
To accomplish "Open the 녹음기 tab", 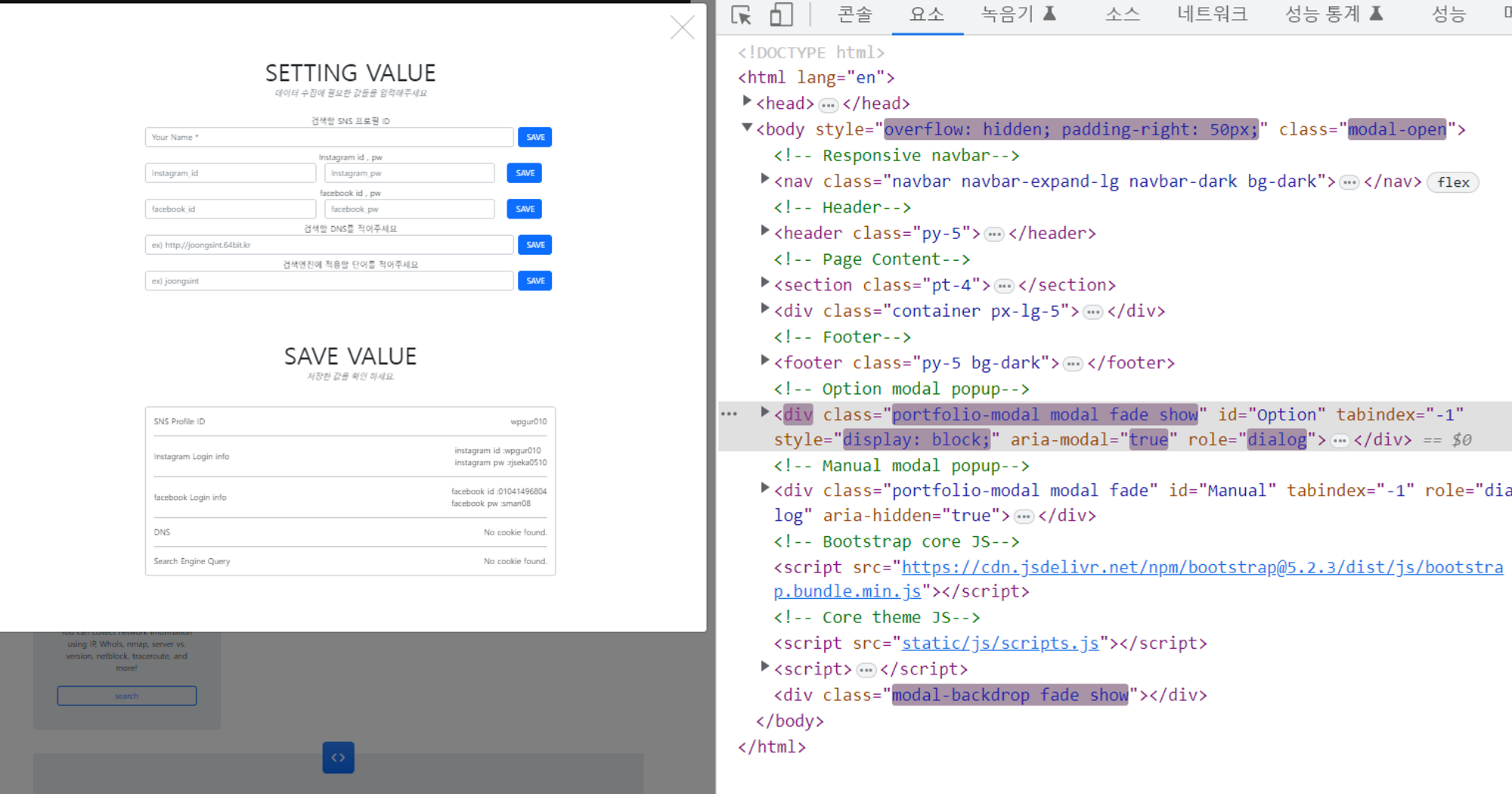I will click(1018, 14).
